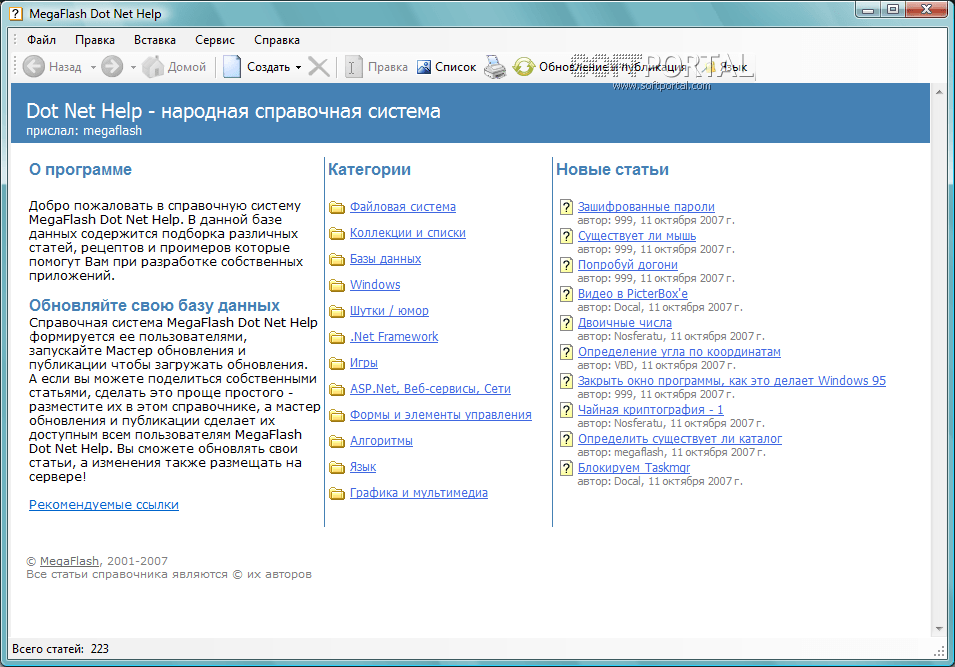This screenshot has width=955, height=667.
Task: Click the scrollbar up arrow
Action: coord(938,91)
